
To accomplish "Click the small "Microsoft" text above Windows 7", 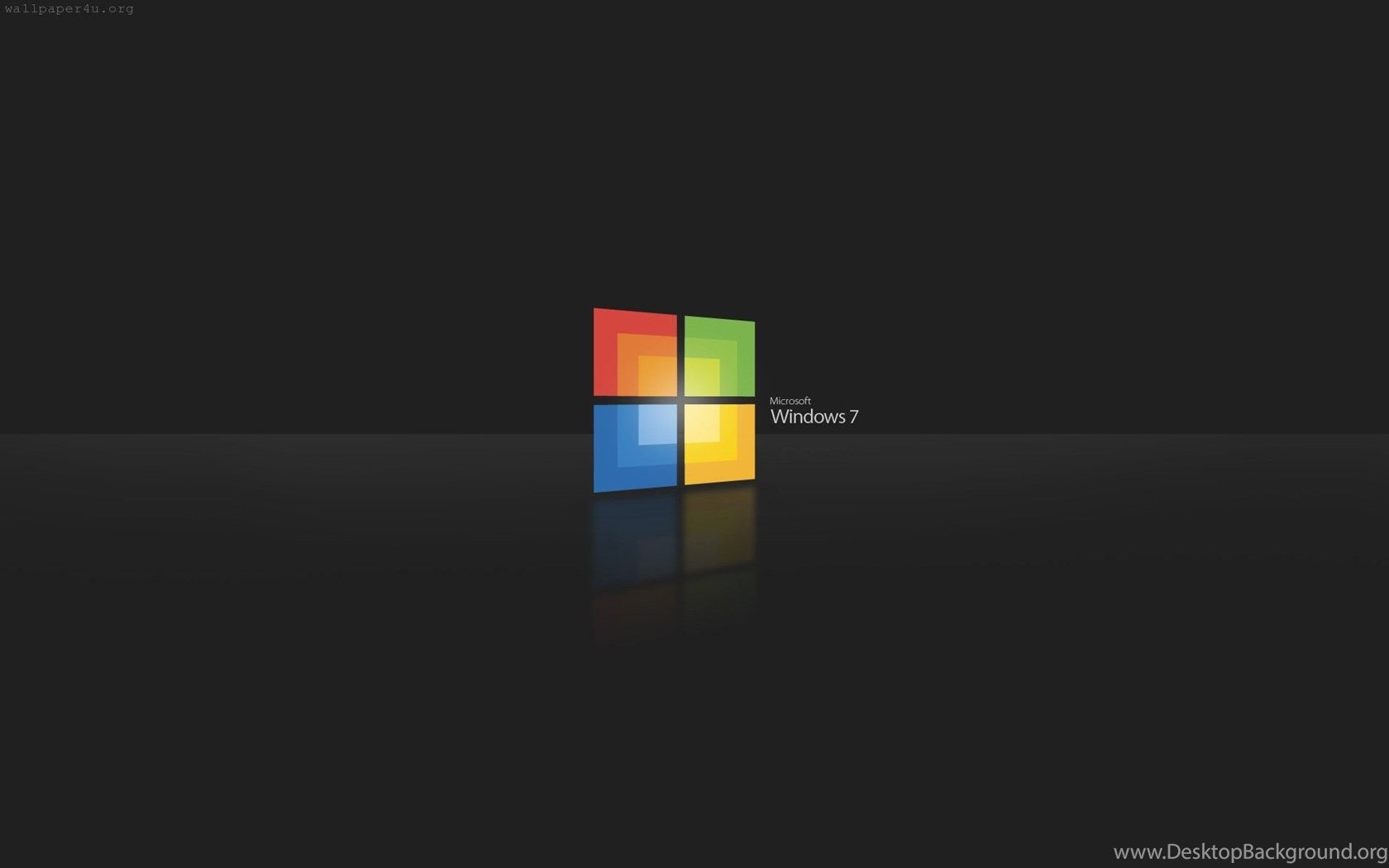I will coord(790,401).
